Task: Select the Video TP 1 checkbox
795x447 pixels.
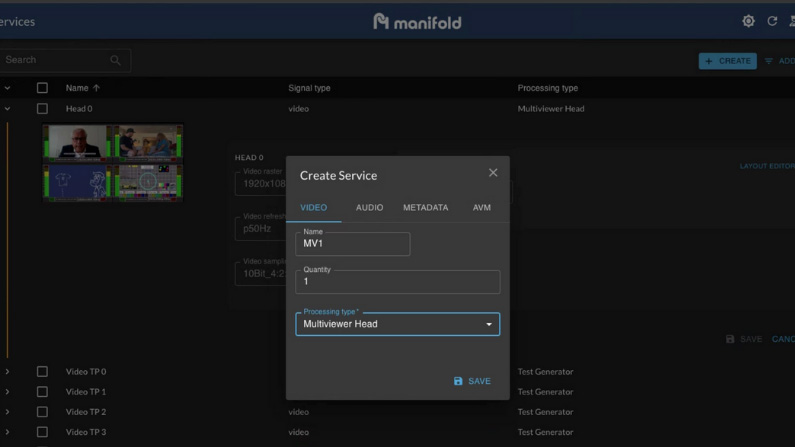Action: point(42,392)
